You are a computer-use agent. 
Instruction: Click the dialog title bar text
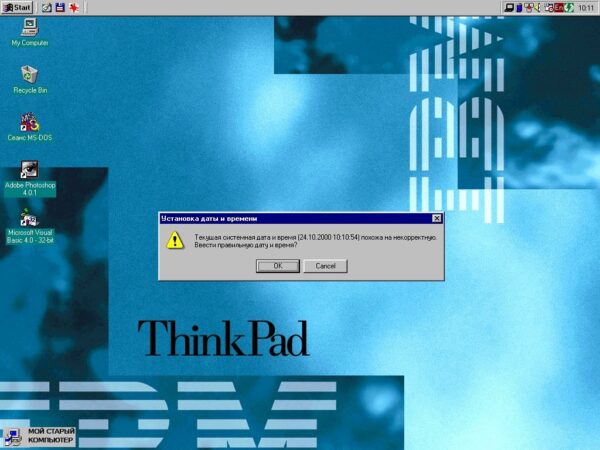click(x=209, y=218)
